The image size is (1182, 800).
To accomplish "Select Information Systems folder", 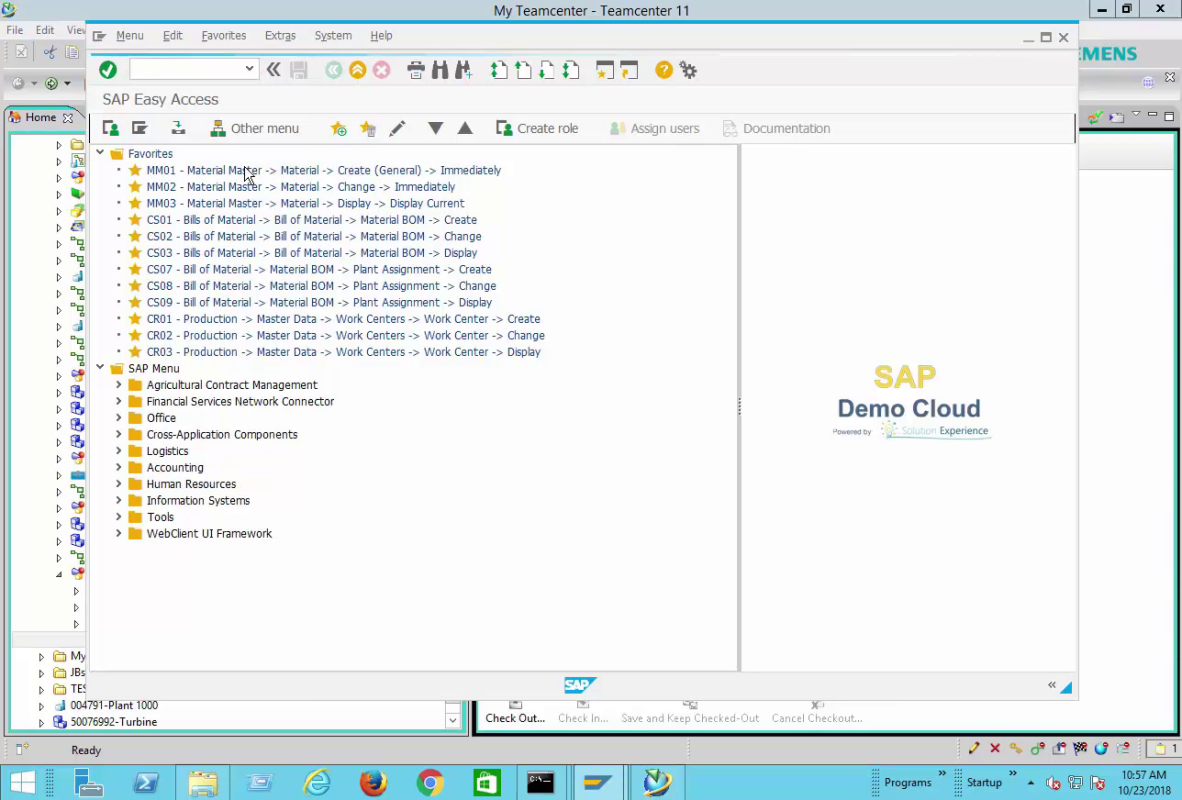I will [198, 501].
